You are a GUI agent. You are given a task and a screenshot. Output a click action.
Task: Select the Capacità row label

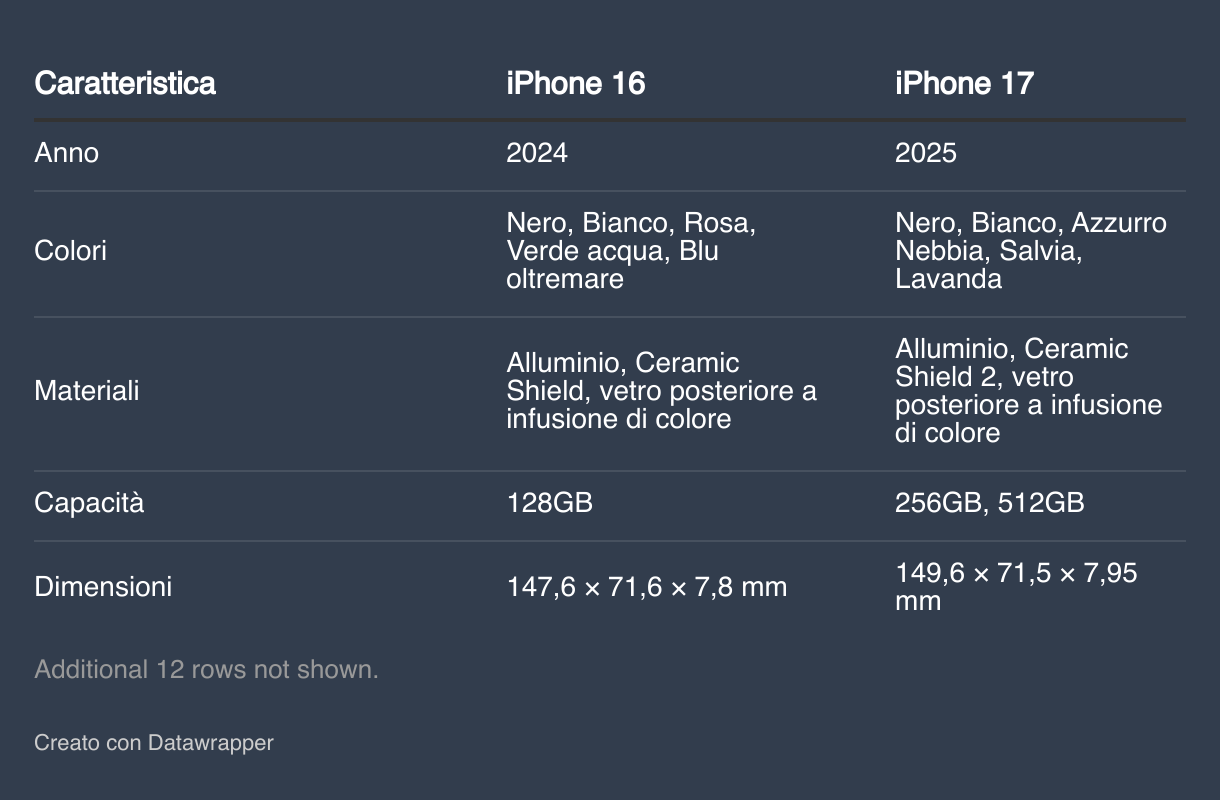[x=89, y=503]
